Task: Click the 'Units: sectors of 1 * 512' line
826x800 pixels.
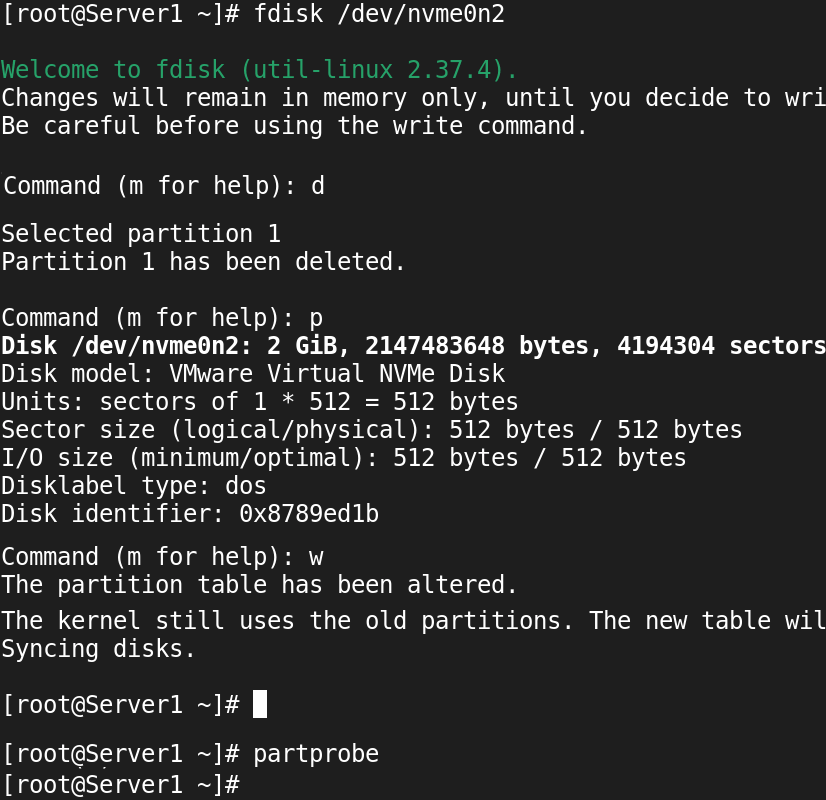Action: (260, 402)
